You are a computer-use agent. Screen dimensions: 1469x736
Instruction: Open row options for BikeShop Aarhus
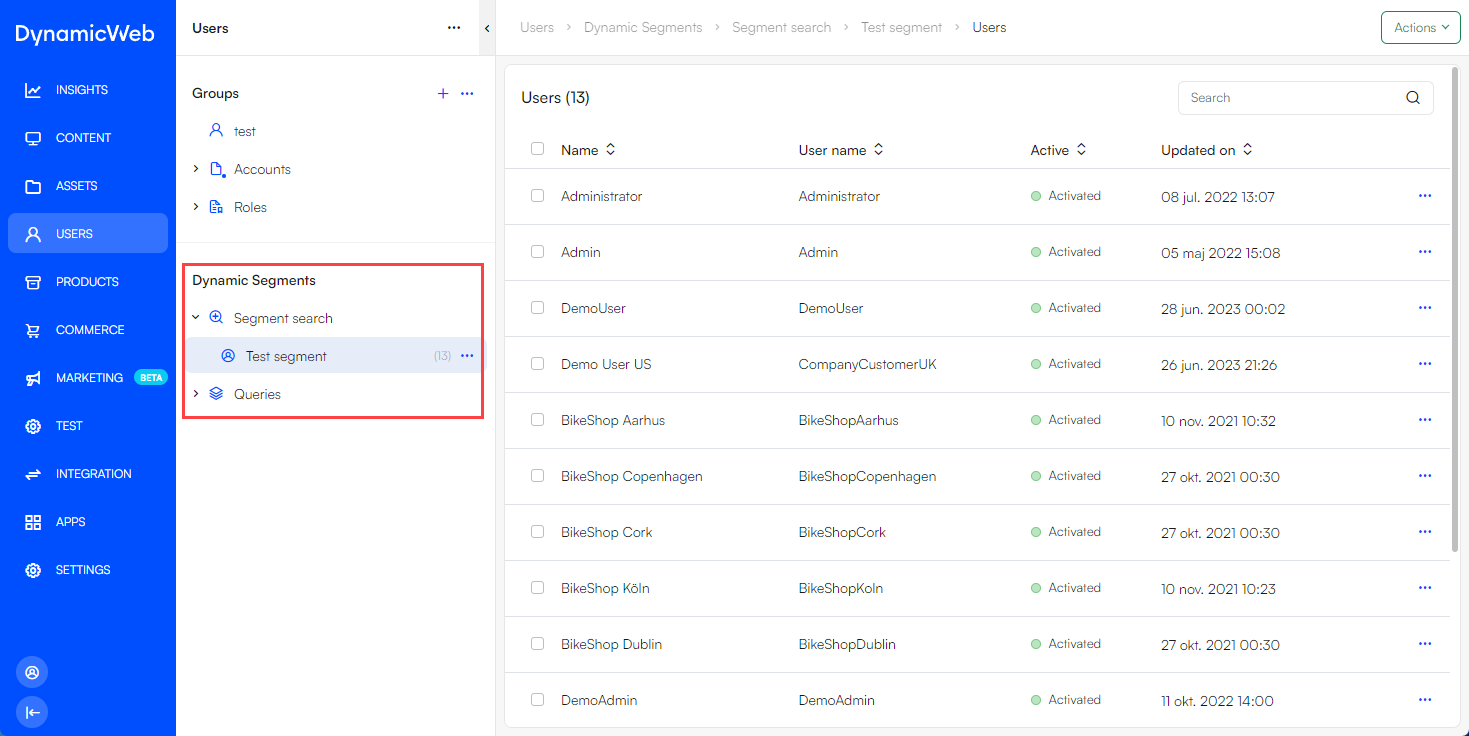coord(1425,420)
